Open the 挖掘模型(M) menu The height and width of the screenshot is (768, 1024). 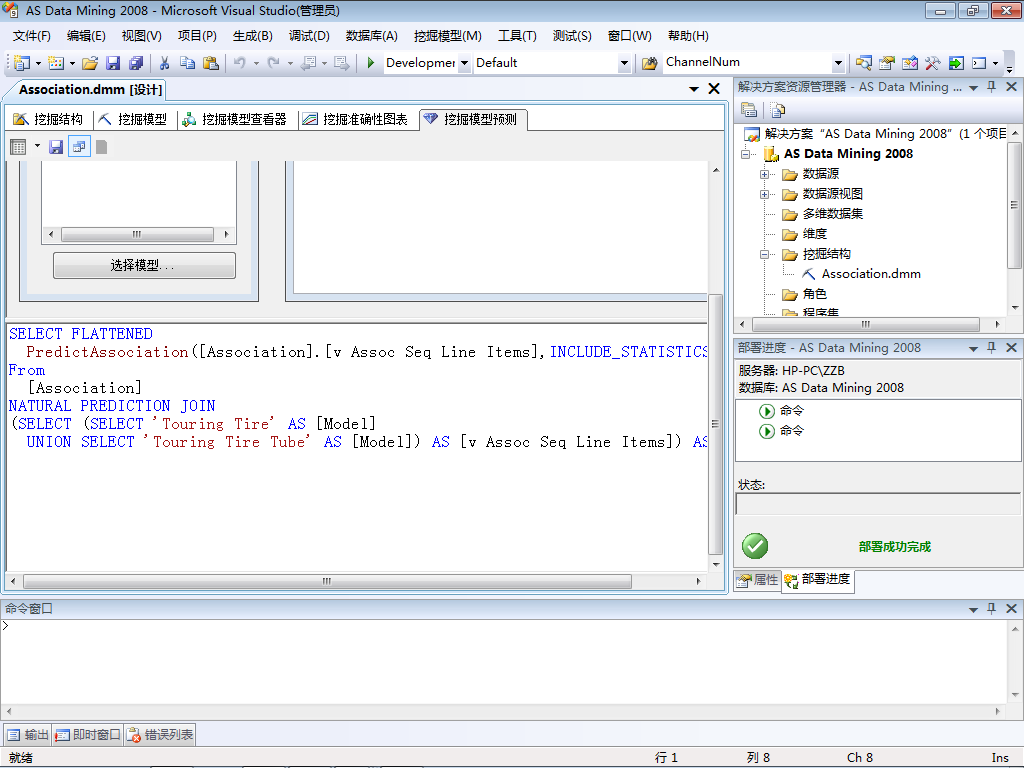pos(448,36)
